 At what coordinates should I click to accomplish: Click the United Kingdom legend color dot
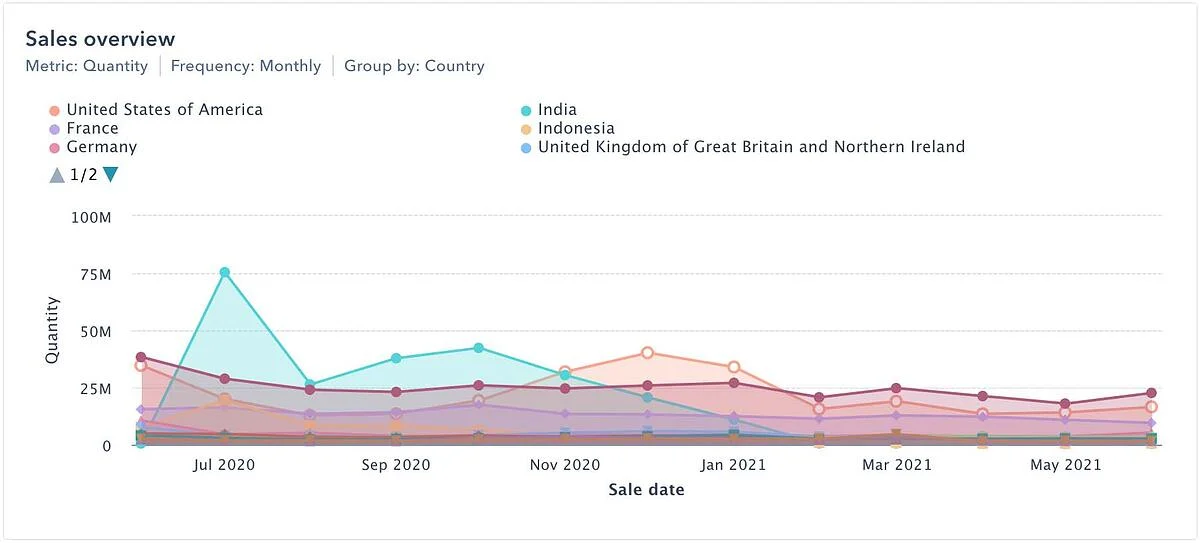(x=526, y=147)
